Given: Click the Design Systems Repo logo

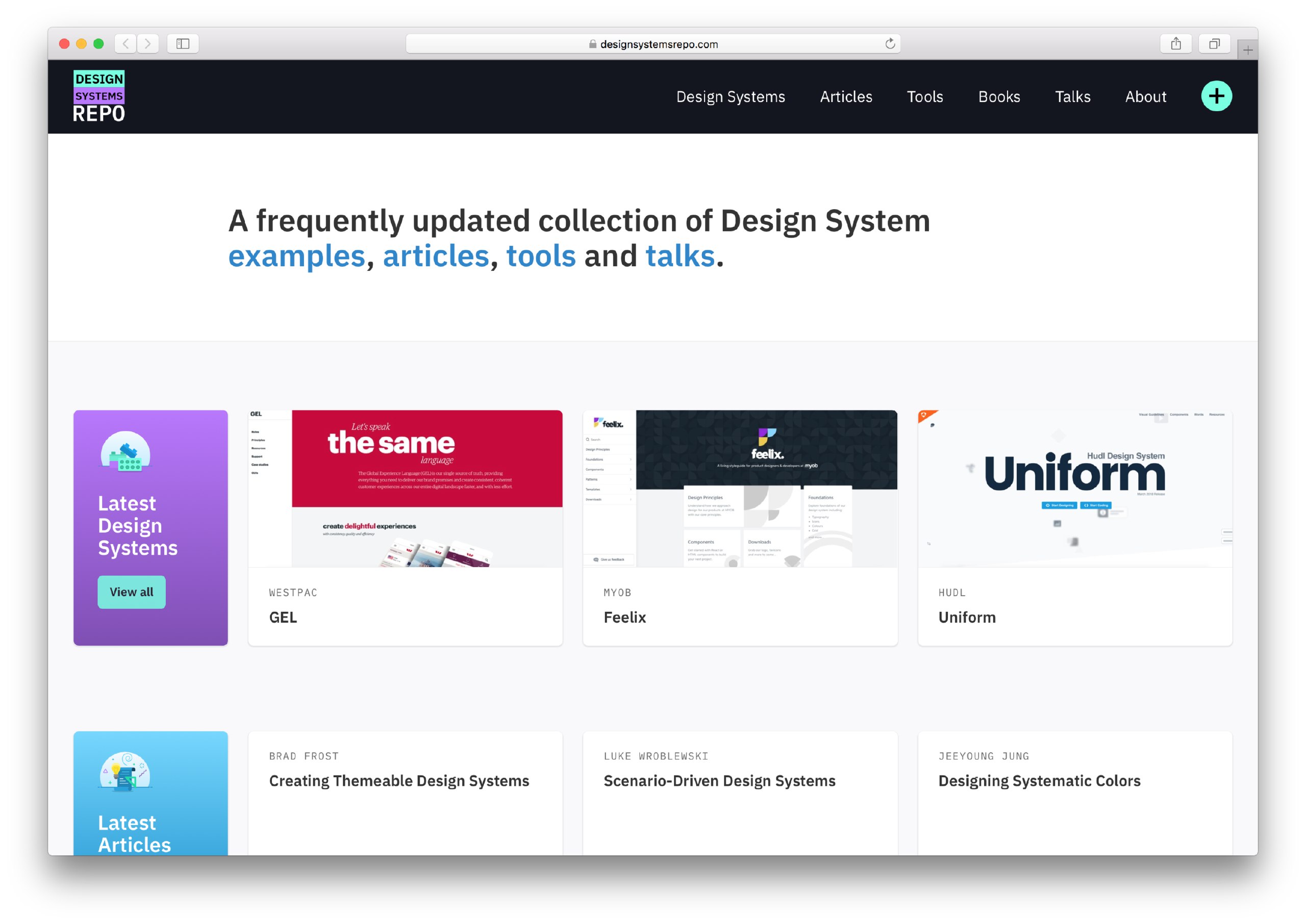Looking at the screenshot, I should (x=98, y=96).
